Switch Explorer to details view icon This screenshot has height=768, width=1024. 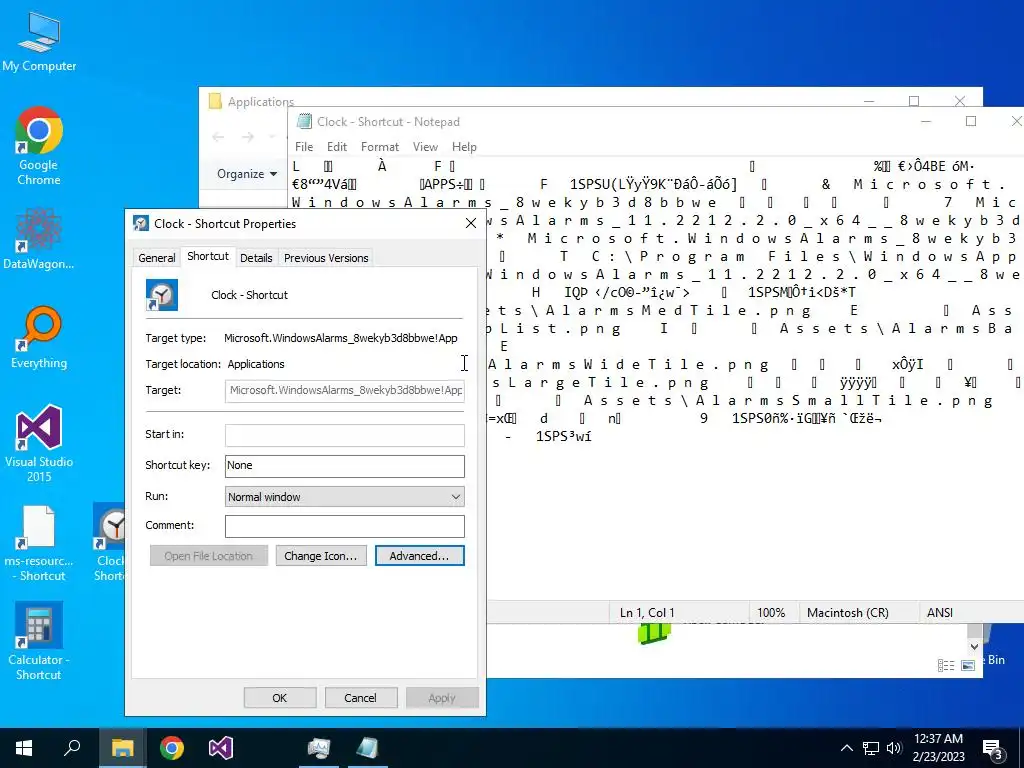(x=946, y=665)
